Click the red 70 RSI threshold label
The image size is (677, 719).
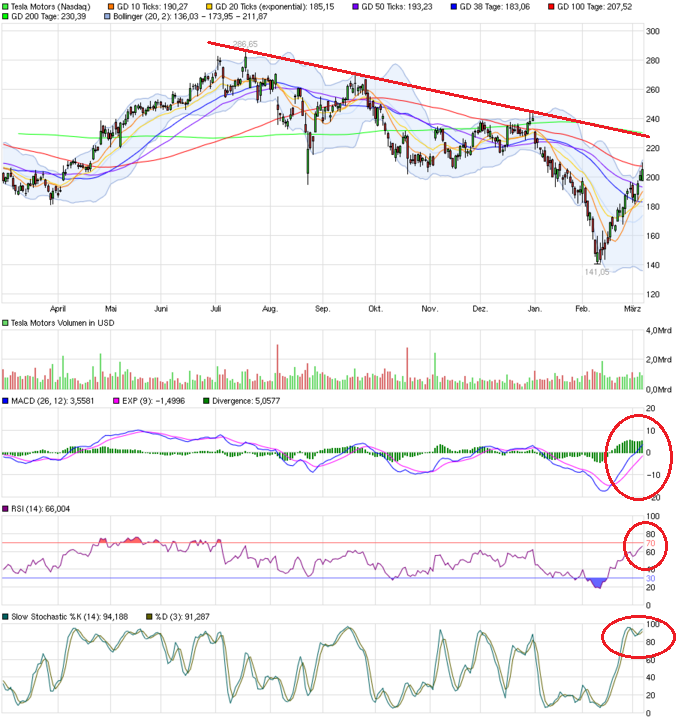(650, 544)
